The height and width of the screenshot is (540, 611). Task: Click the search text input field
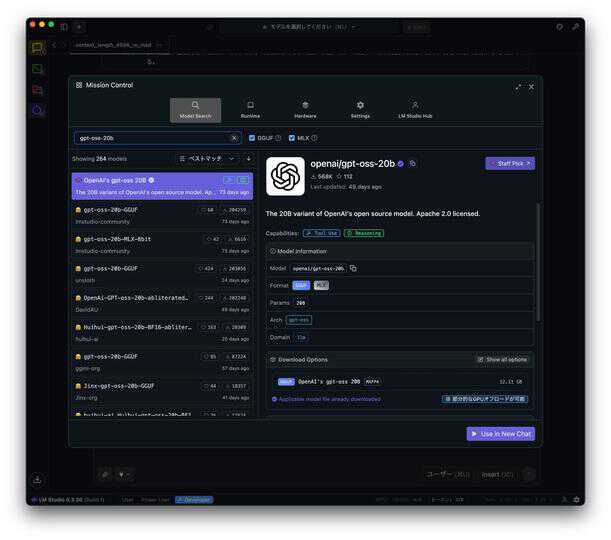150,138
